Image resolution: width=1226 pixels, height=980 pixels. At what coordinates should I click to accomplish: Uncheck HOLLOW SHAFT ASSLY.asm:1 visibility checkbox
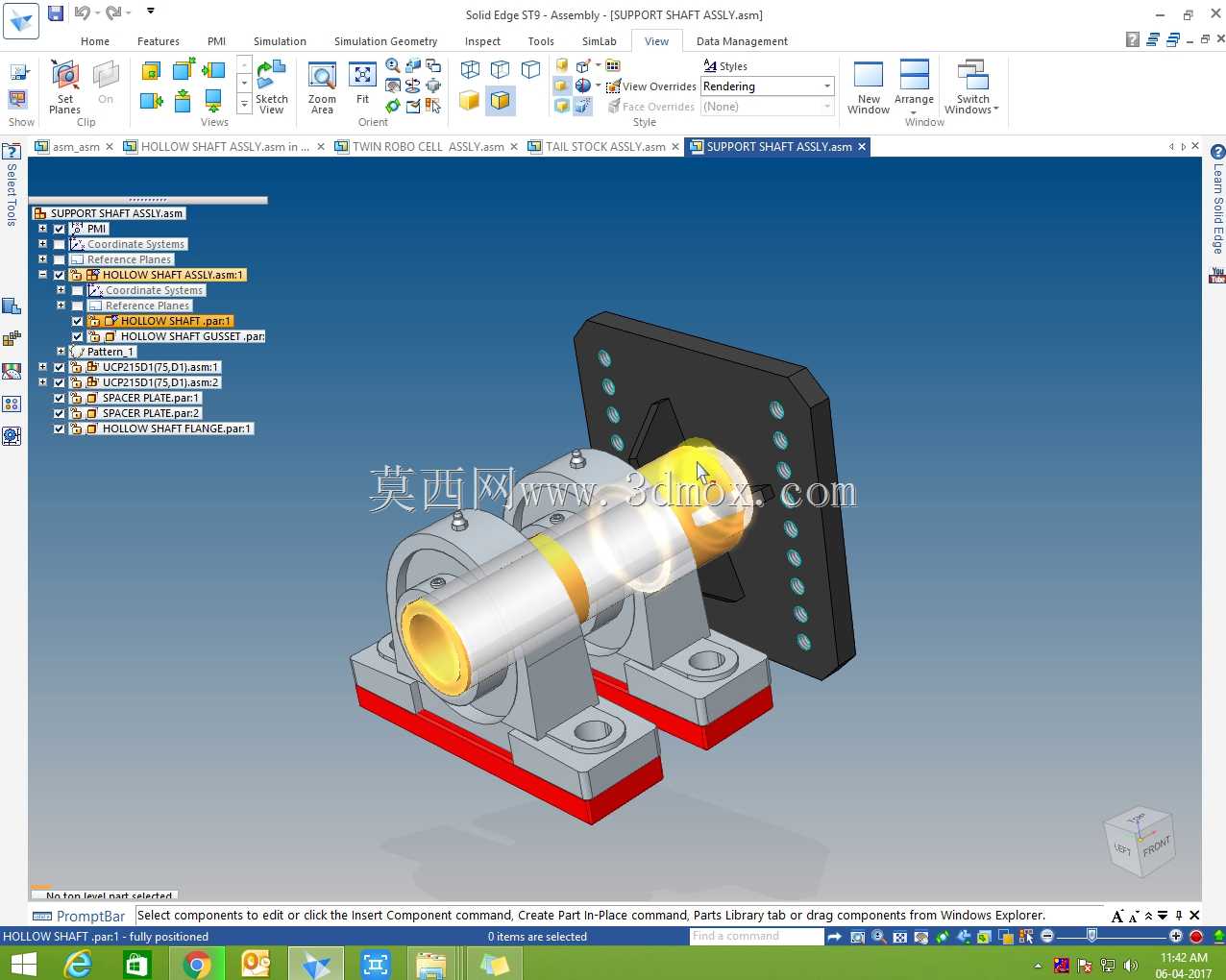tap(60, 275)
